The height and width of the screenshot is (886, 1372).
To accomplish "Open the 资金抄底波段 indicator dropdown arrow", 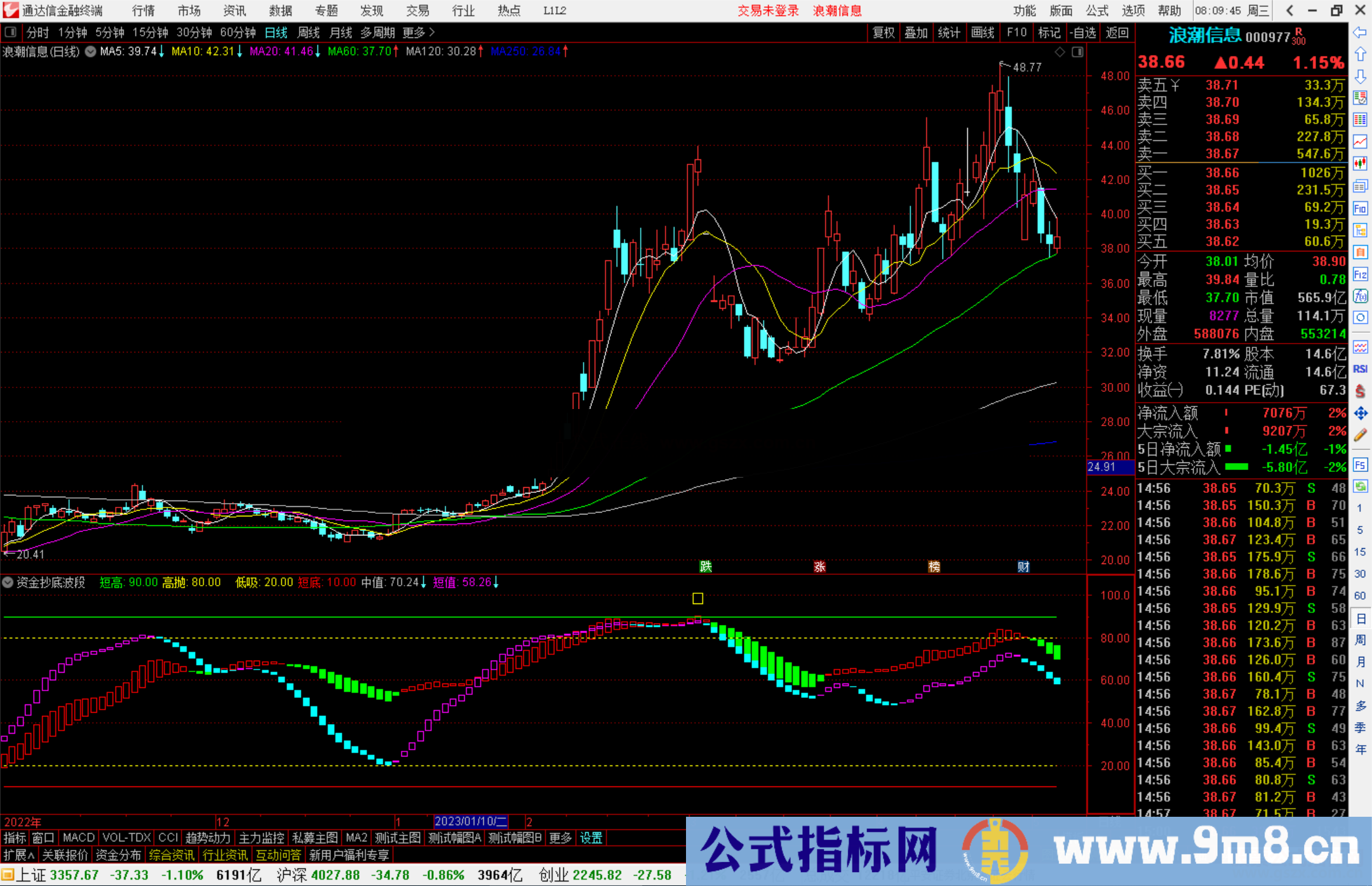I will coord(9,582).
